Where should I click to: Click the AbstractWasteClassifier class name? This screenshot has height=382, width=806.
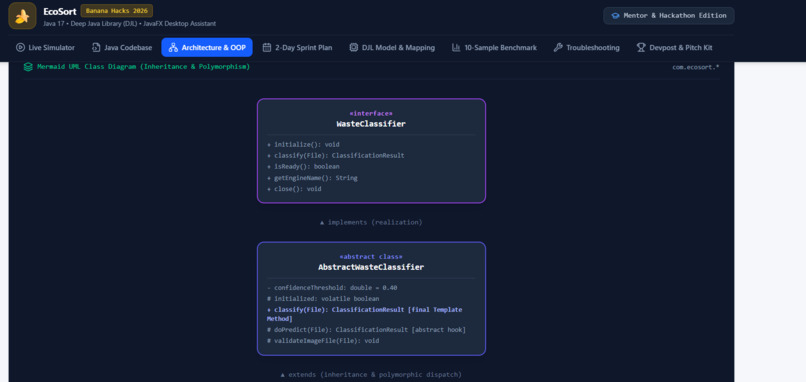pos(371,267)
